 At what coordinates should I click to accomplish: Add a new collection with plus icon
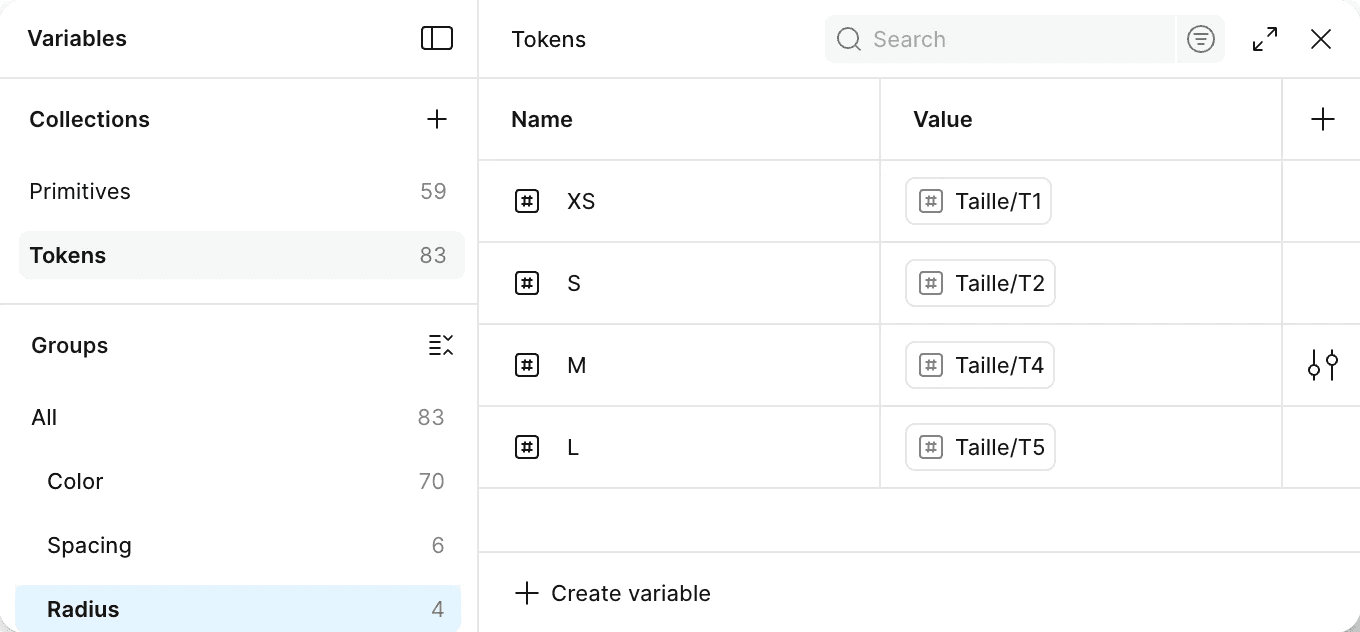[437, 120]
